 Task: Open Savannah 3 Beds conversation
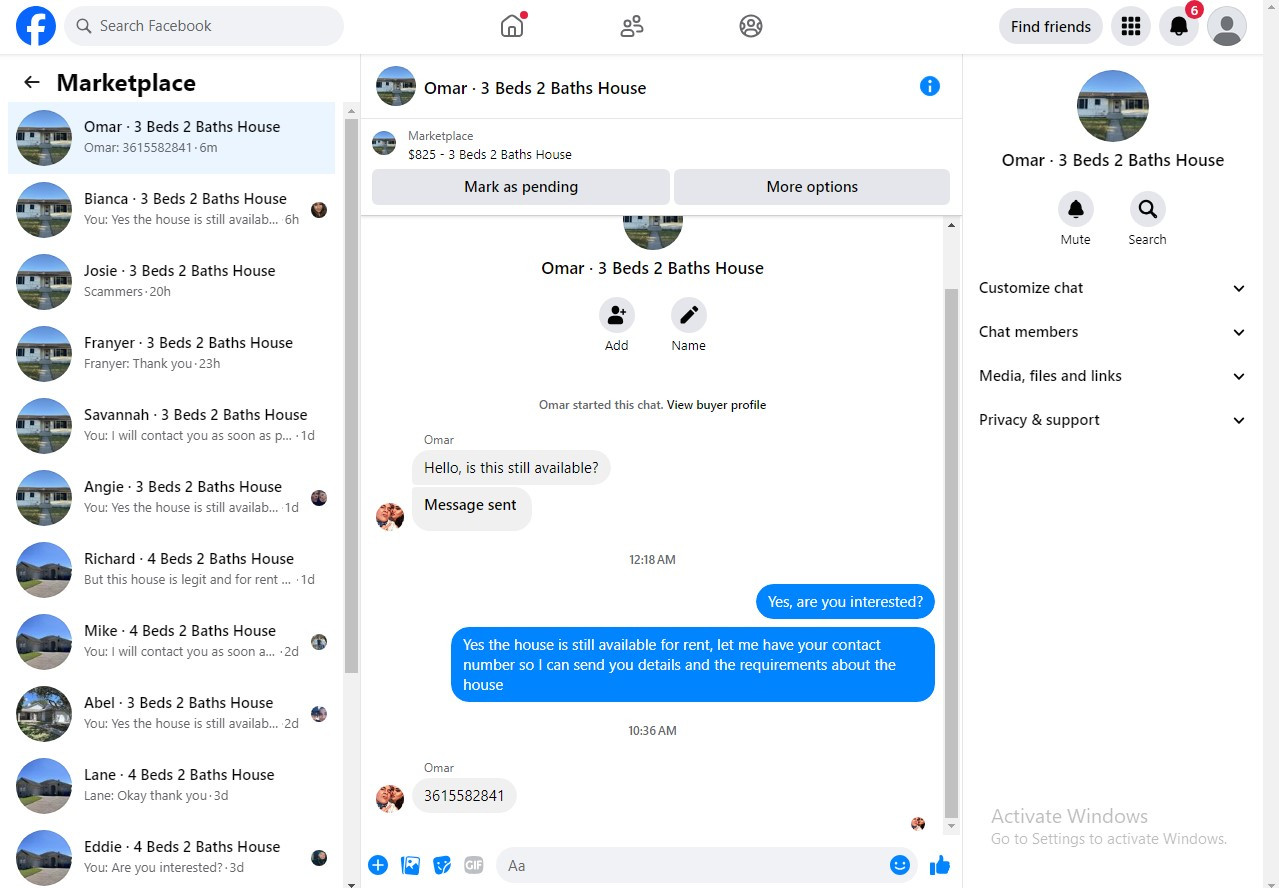click(172, 426)
